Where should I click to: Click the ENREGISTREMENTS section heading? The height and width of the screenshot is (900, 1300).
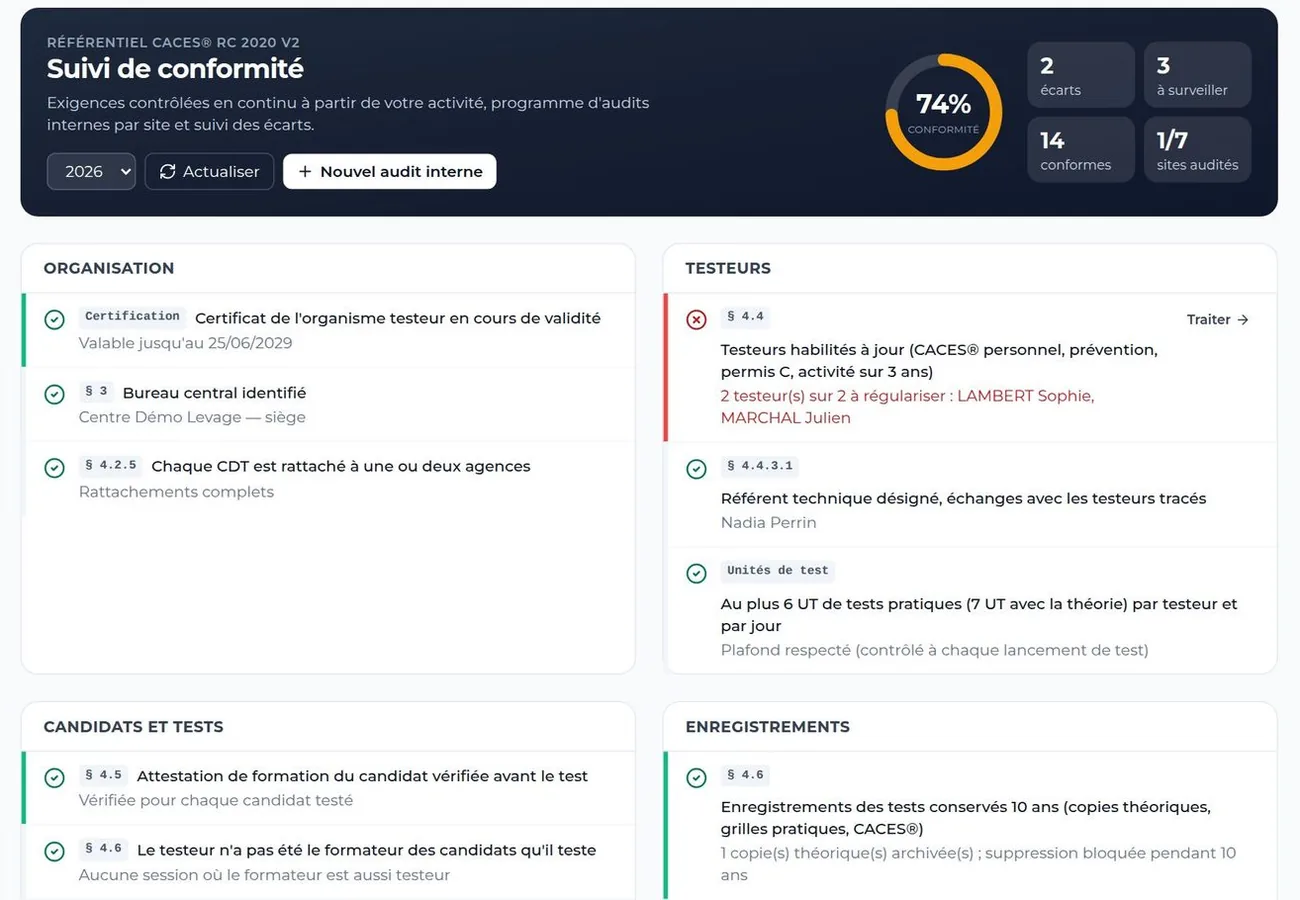click(768, 727)
